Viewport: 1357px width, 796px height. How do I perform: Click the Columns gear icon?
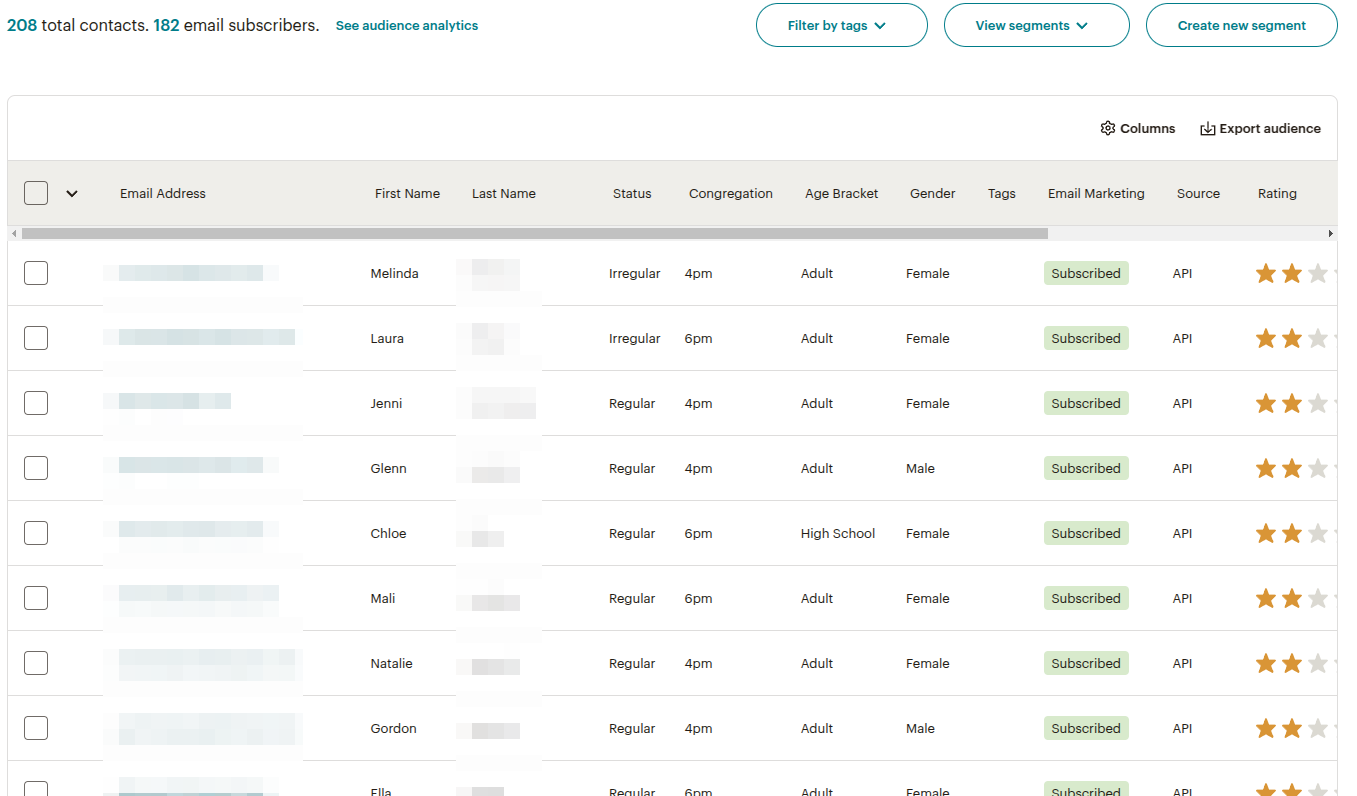click(x=1107, y=128)
